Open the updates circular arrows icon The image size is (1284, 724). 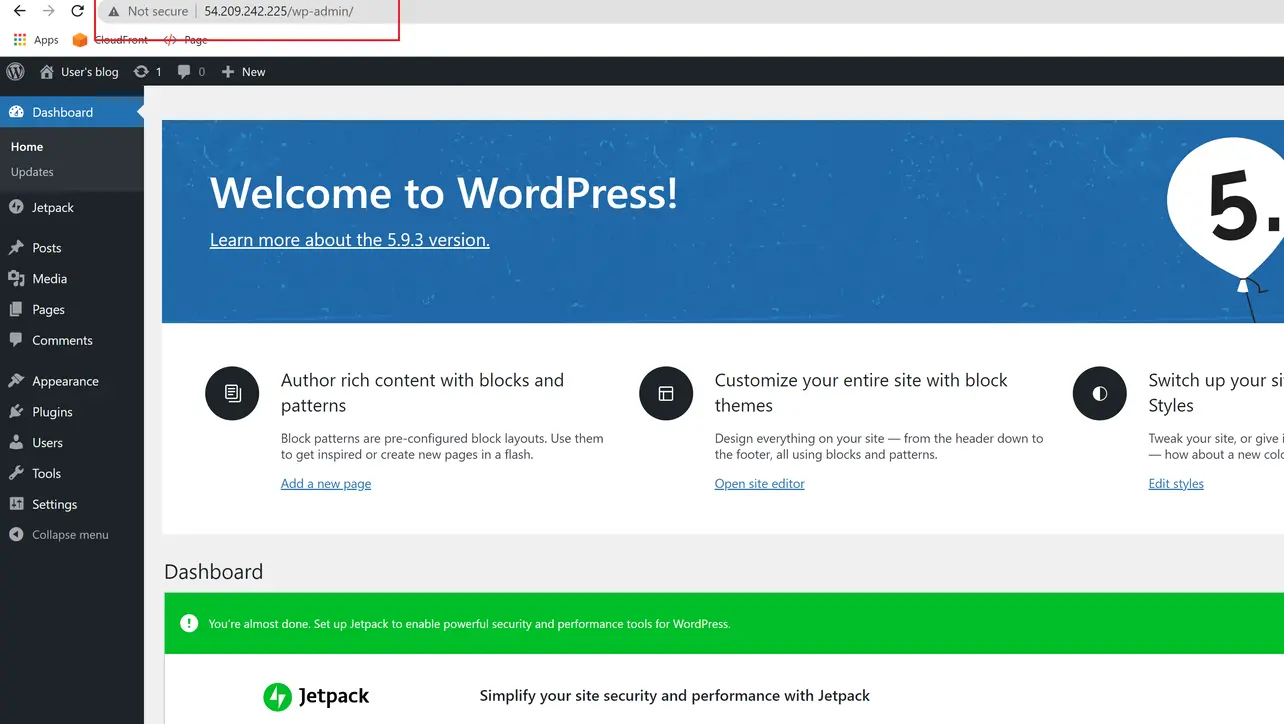pyautogui.click(x=141, y=72)
